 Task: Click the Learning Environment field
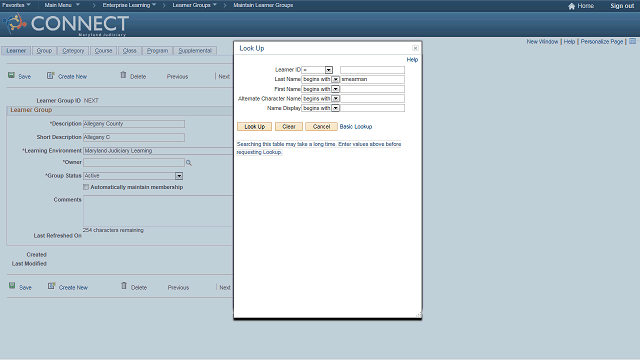[x=158, y=151]
